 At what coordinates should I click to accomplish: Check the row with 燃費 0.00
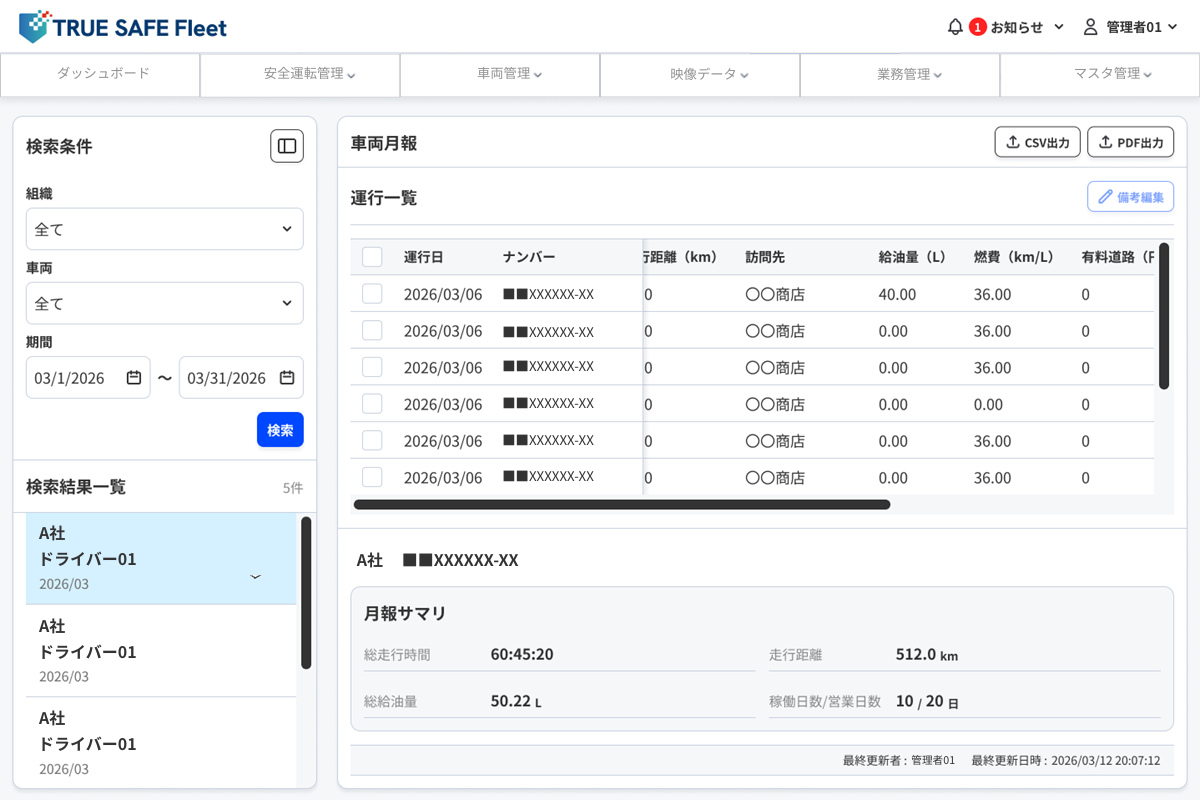click(372, 404)
